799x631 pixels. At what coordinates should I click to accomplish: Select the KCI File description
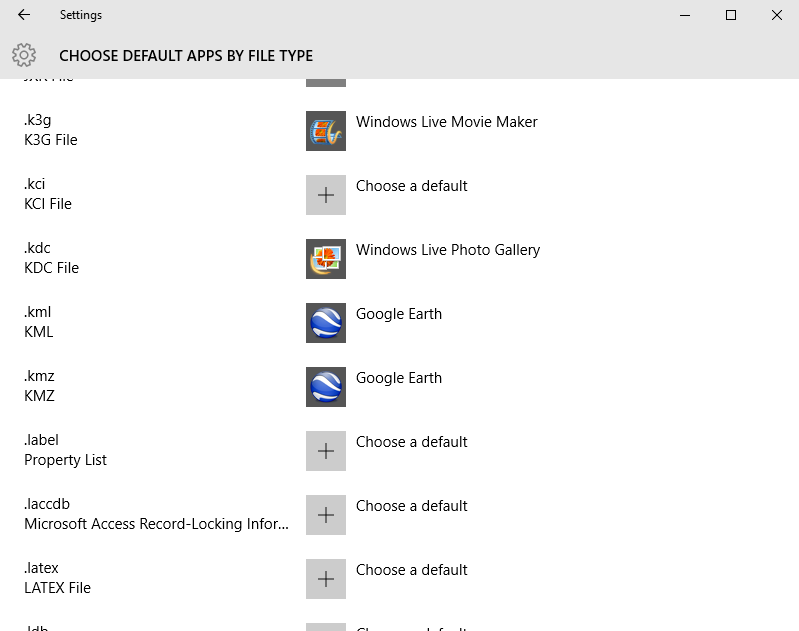click(x=48, y=204)
